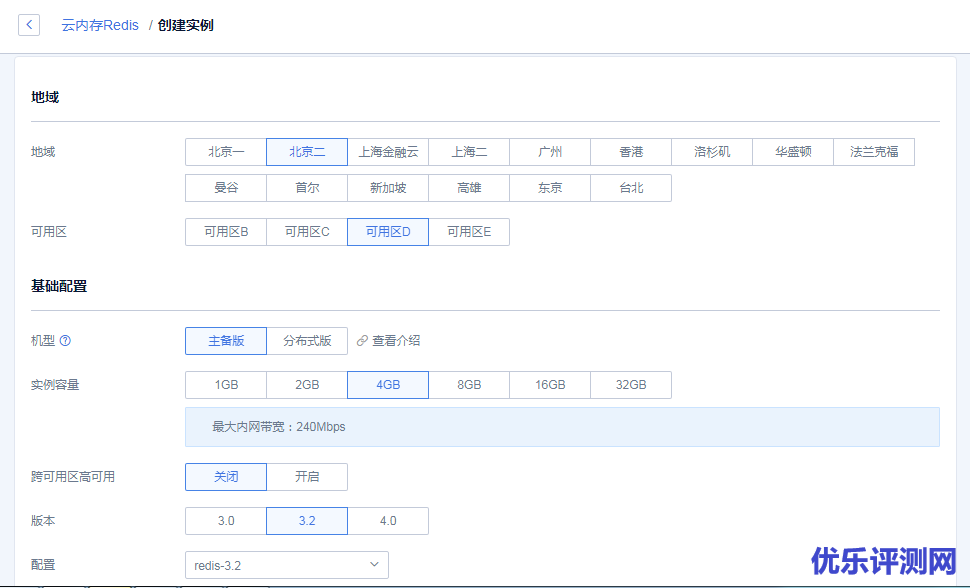Open the 云内存Redis breadcrumb link
The image size is (970, 588).
(x=100, y=25)
